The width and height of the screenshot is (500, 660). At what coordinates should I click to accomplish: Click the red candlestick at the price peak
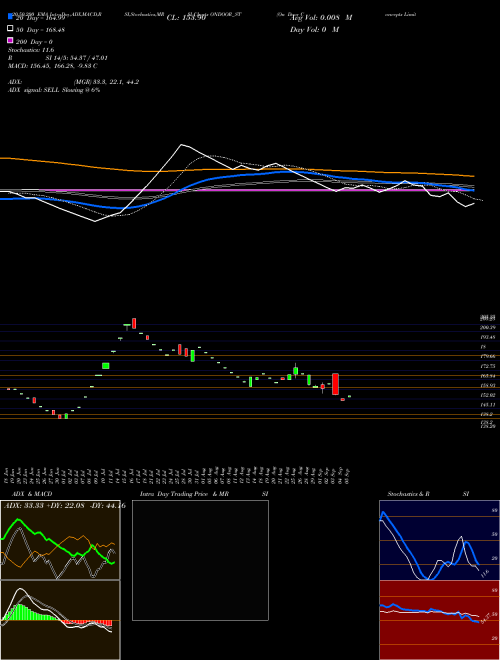coord(134,323)
